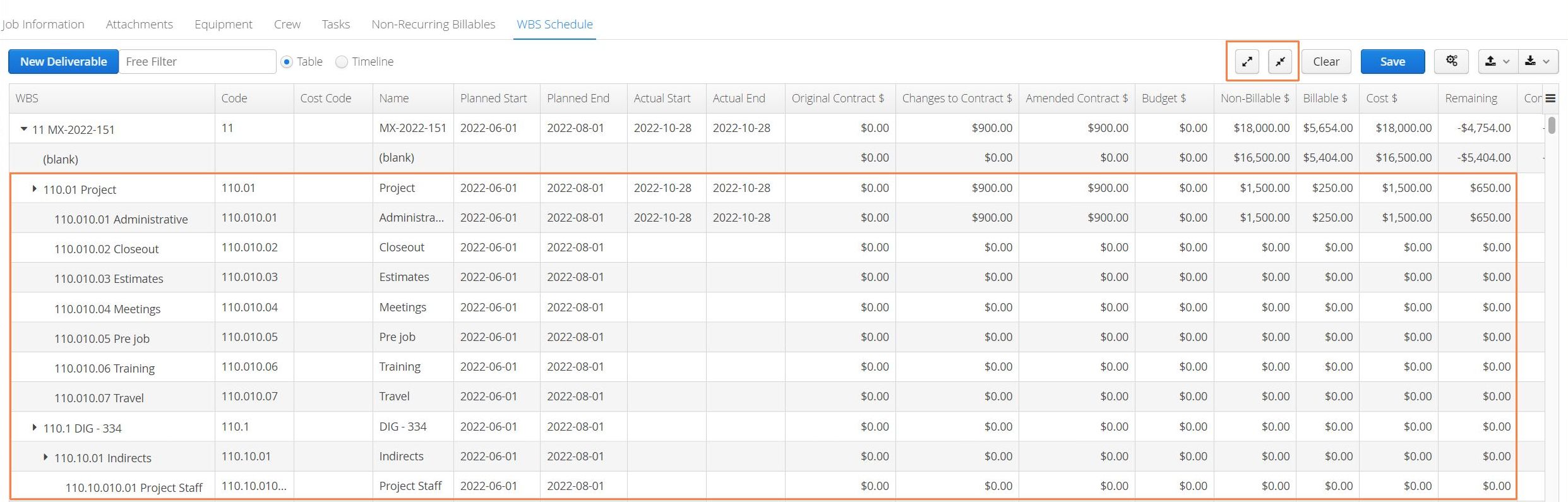The width and height of the screenshot is (1568, 502).
Task: Open the download button dropdown chevron
Action: (1546, 62)
